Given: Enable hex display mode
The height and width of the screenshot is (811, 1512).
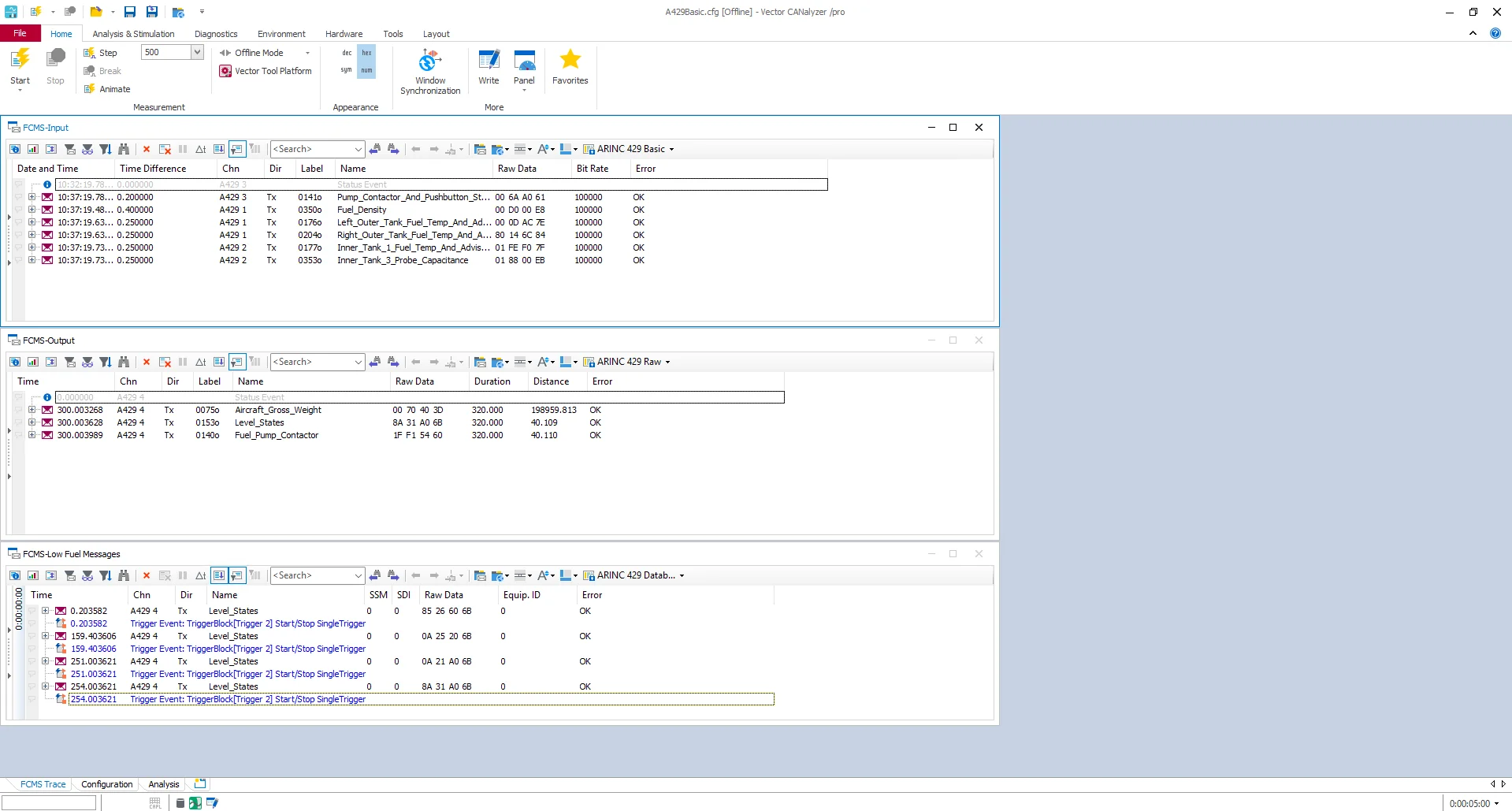Looking at the screenshot, I should 366,53.
